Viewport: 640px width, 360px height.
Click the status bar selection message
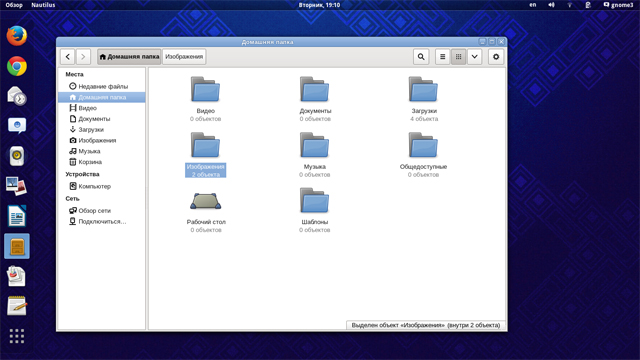[426, 325]
